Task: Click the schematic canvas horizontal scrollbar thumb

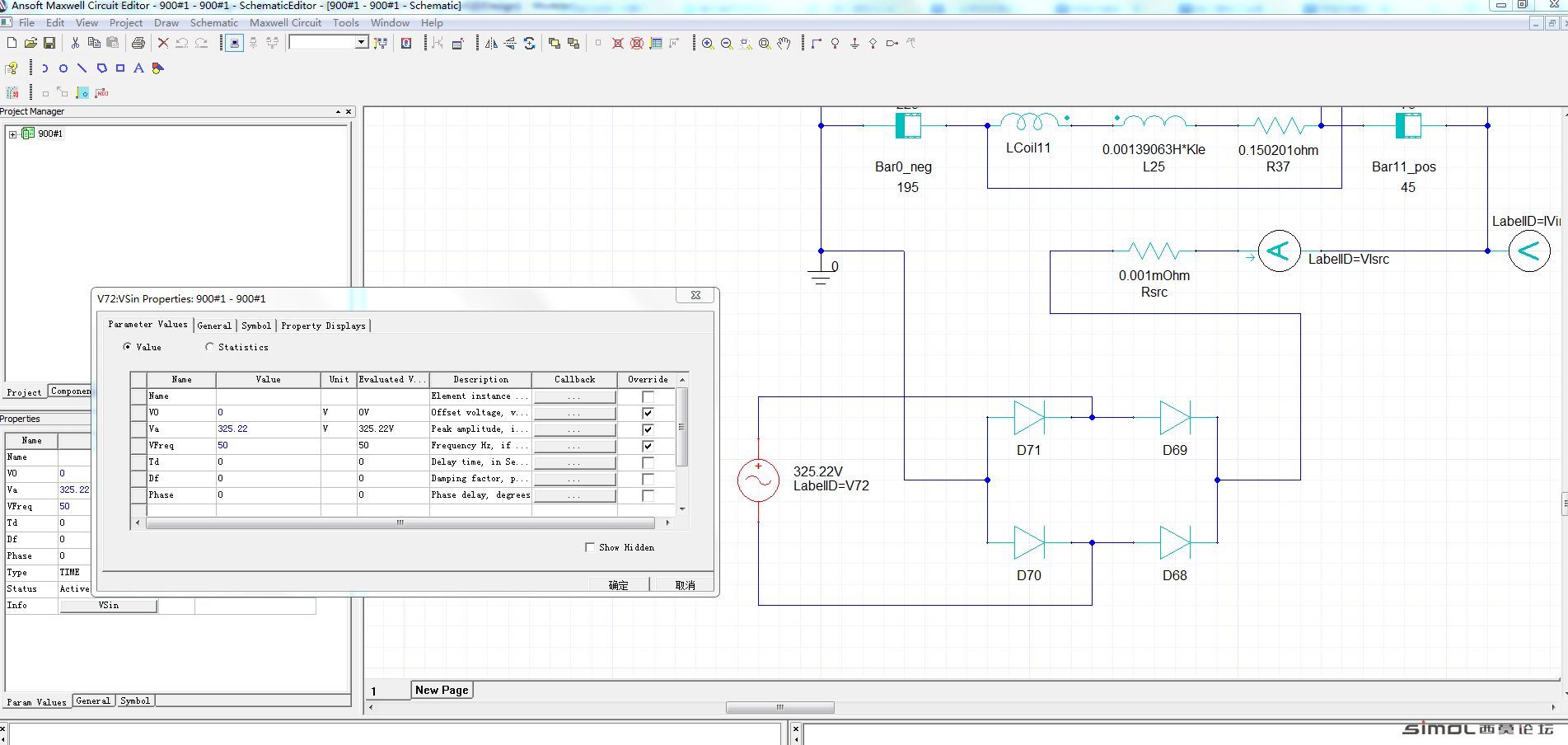Action: (779, 707)
